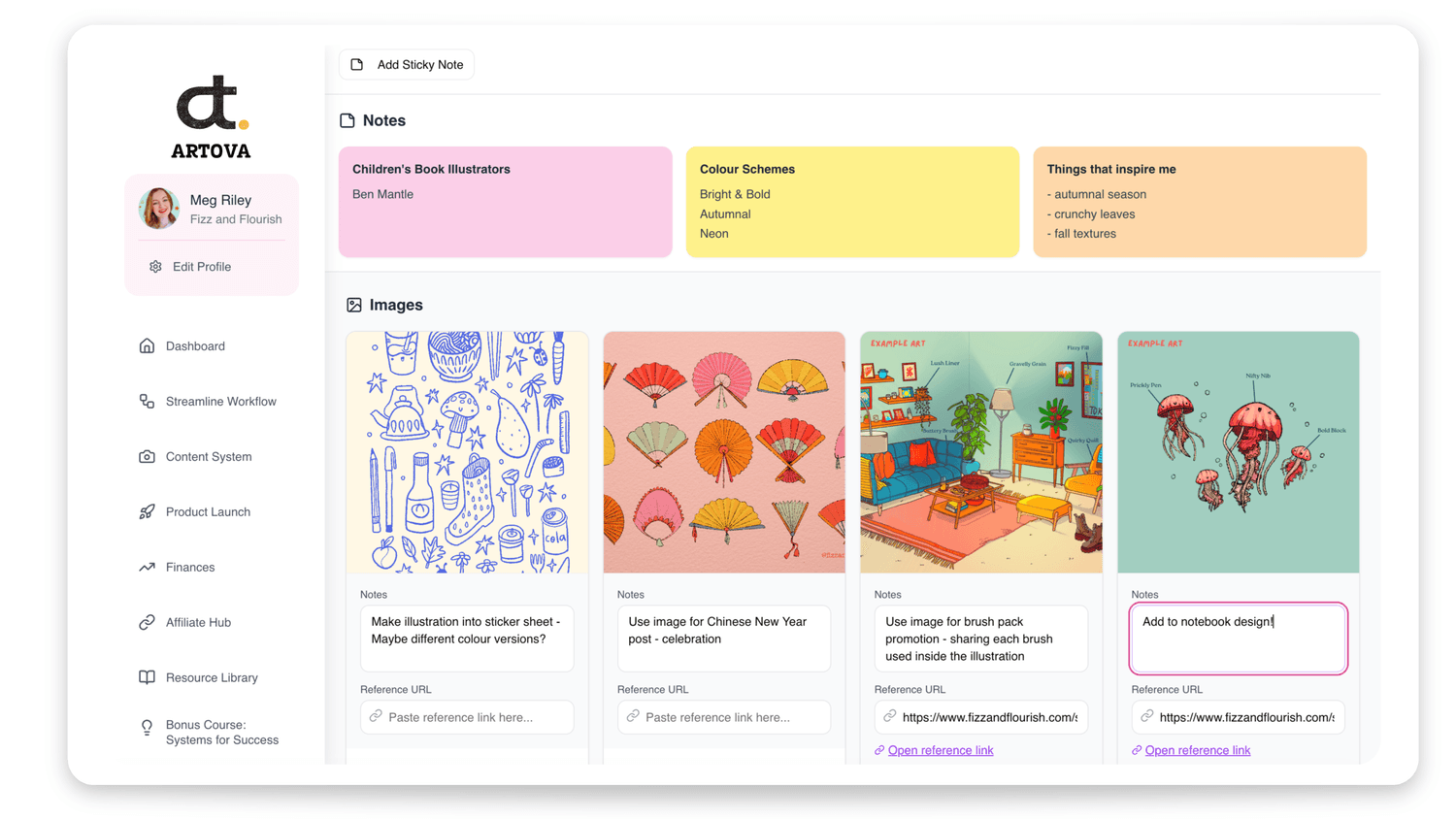Open the Finances menu item
Screen dimensions: 1456x819
click(190, 568)
